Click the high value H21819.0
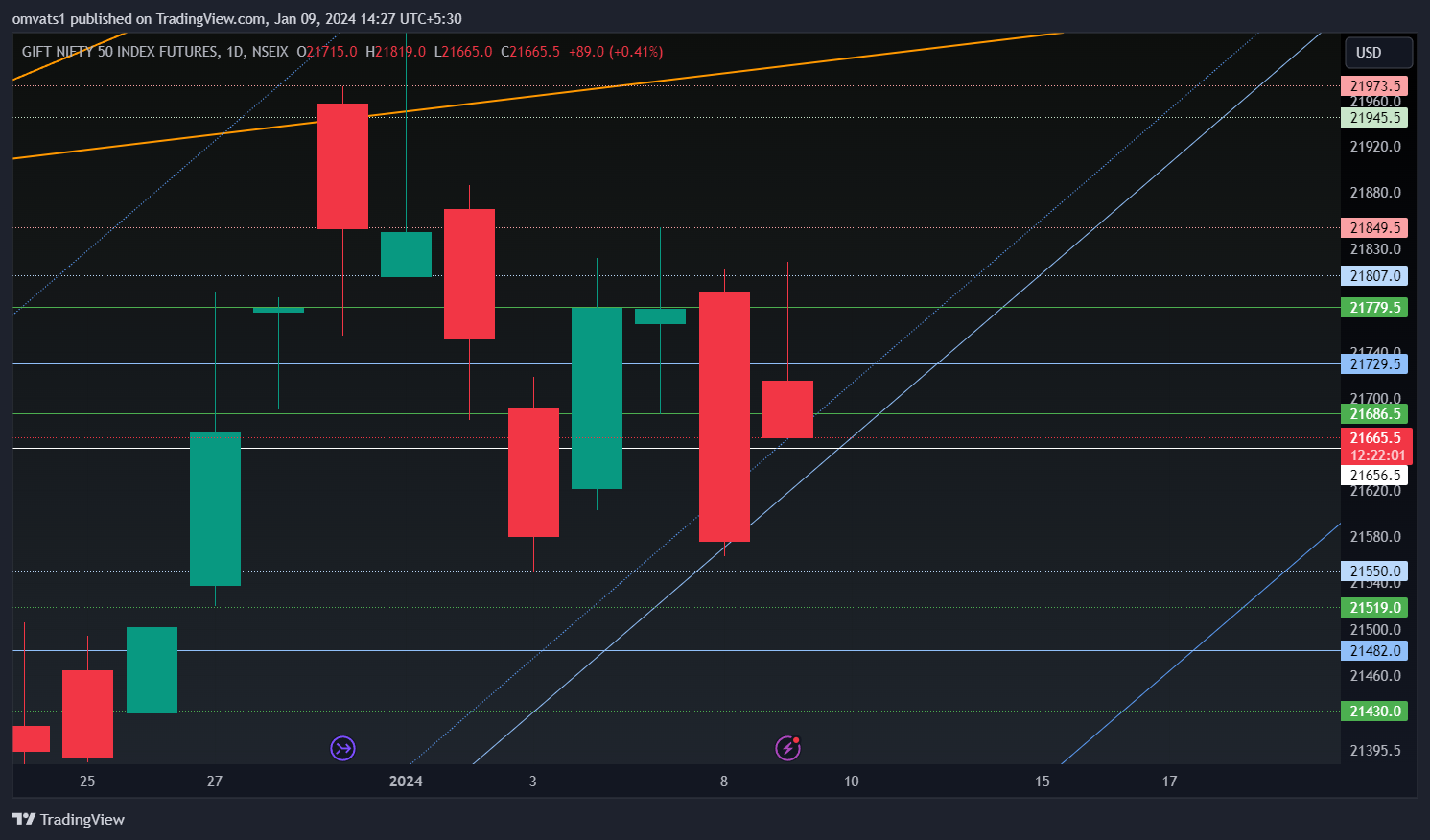Viewport: 1430px width, 840px height. (x=396, y=52)
